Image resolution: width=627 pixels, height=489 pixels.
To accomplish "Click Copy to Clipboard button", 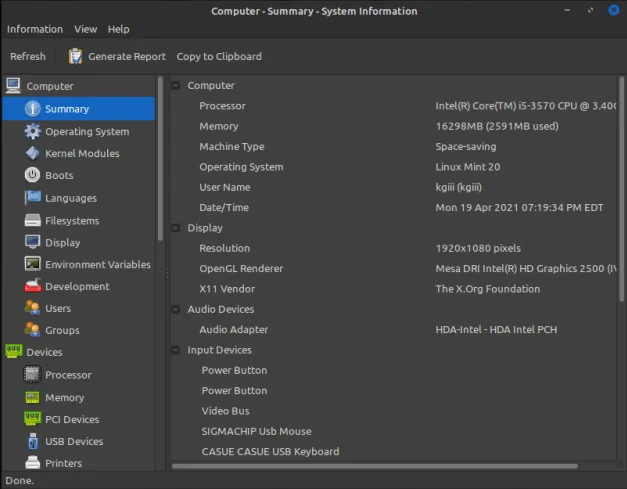I will pyautogui.click(x=219, y=56).
